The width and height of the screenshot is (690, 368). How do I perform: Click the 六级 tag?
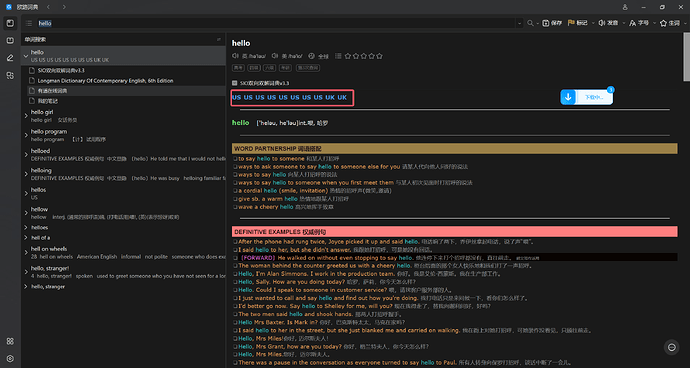[x=269, y=68]
